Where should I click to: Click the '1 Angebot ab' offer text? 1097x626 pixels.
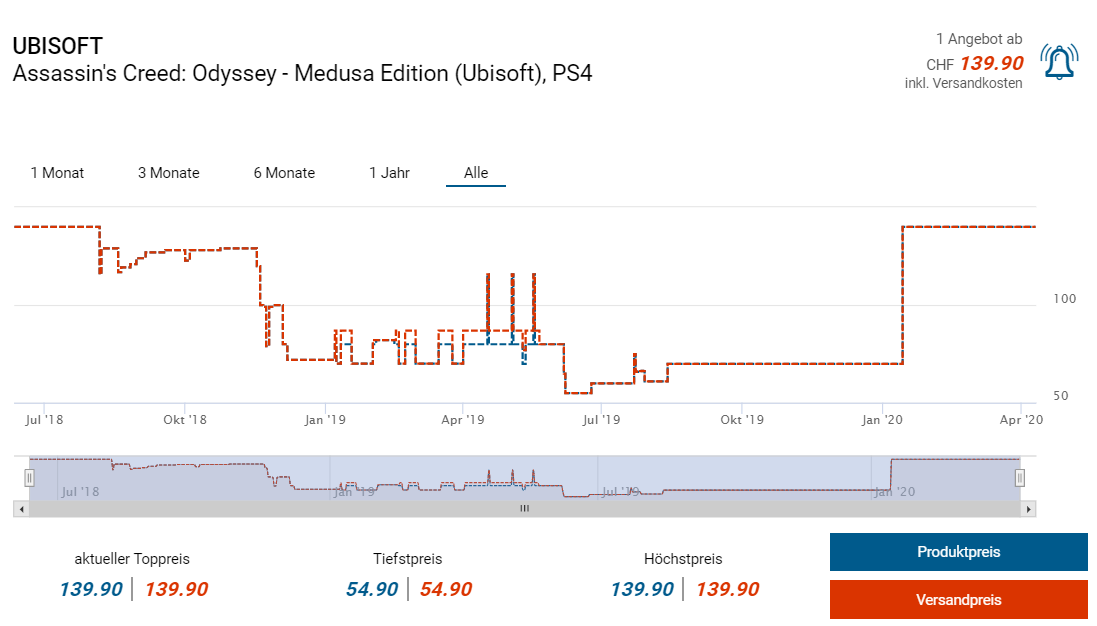click(x=979, y=39)
